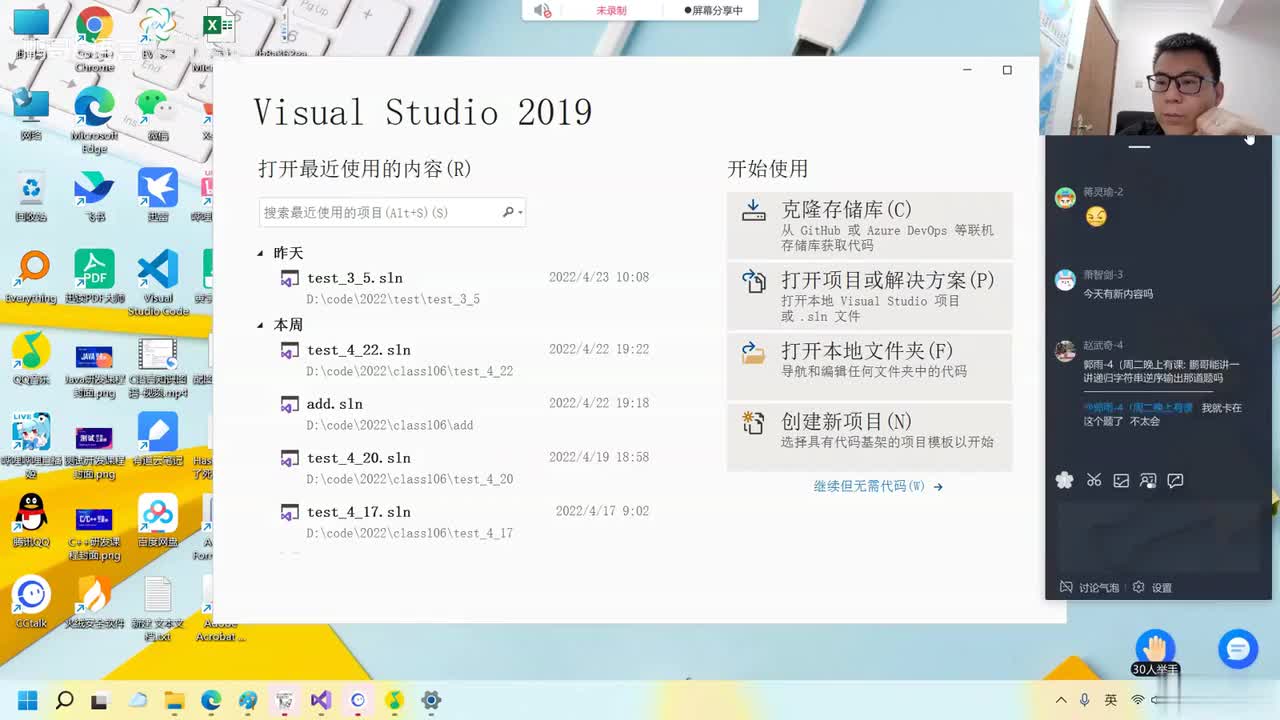Viewport: 1280px width, 720px height.
Task: Open Visual Studio Code desktop shortcut
Action: point(157,283)
